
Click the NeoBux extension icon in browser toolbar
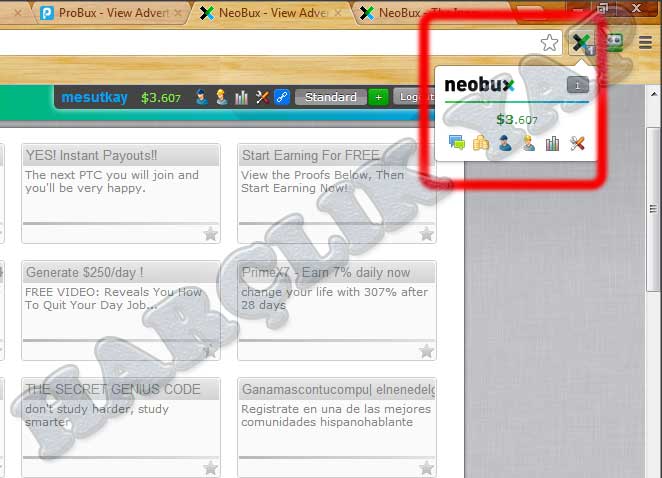(x=582, y=43)
